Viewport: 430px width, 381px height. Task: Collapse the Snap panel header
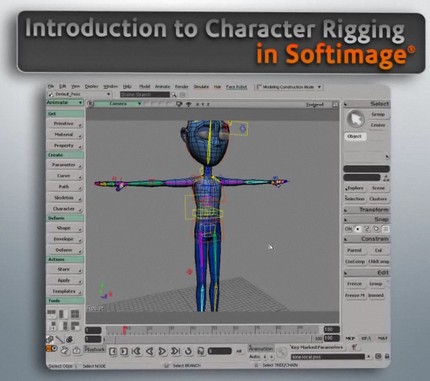[x=366, y=219]
